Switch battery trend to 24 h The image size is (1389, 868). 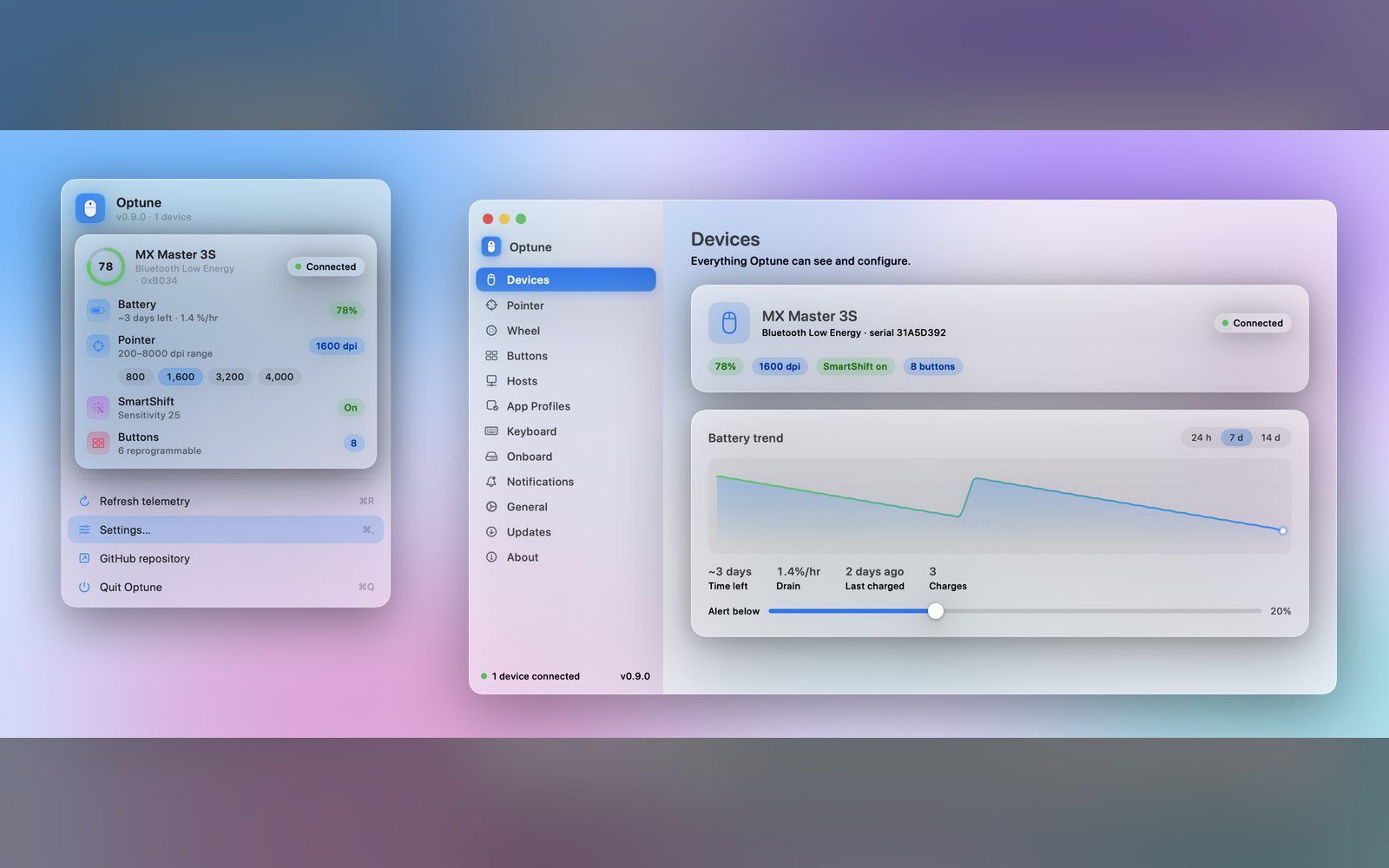pyautogui.click(x=1201, y=437)
